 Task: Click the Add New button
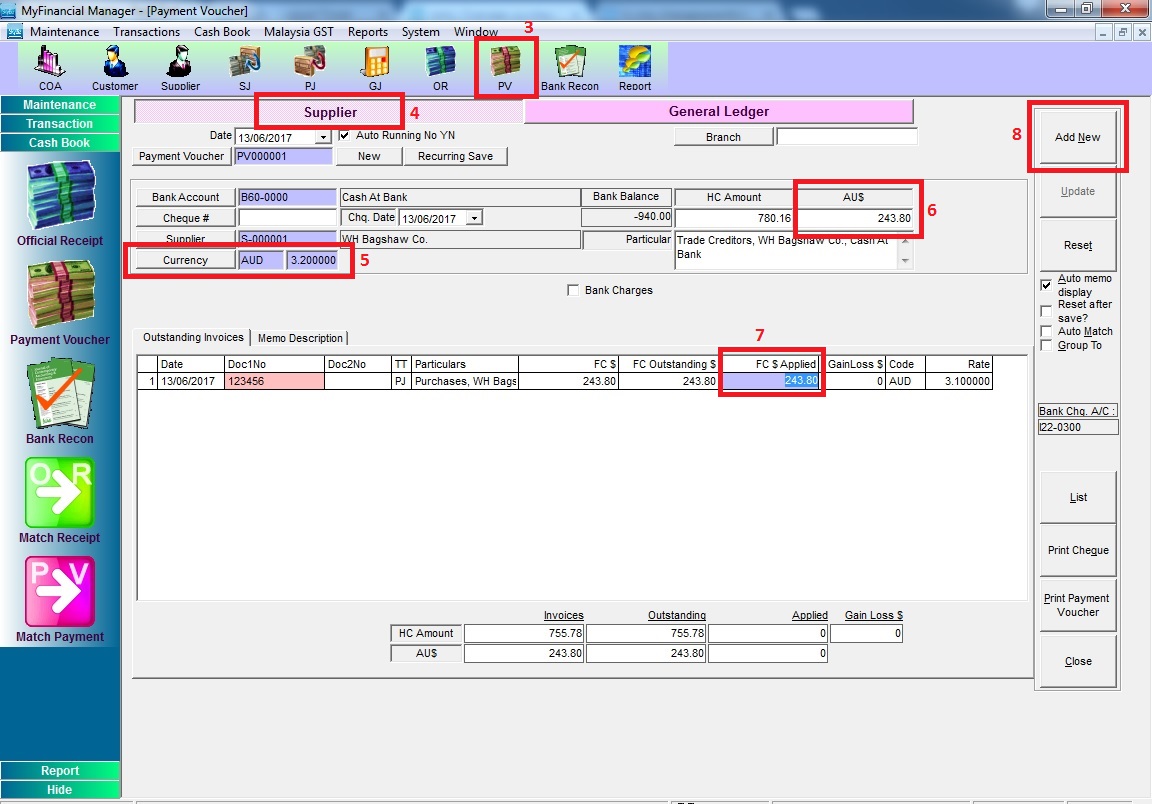(1077, 138)
